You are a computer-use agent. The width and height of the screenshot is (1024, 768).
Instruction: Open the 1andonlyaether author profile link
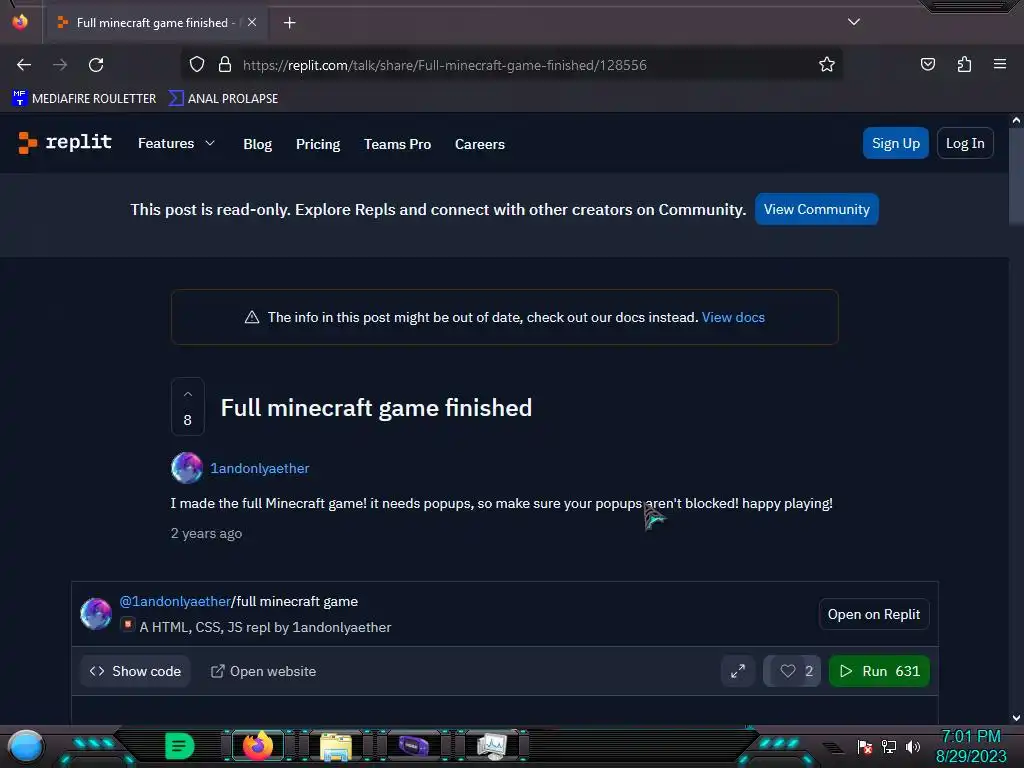click(259, 468)
